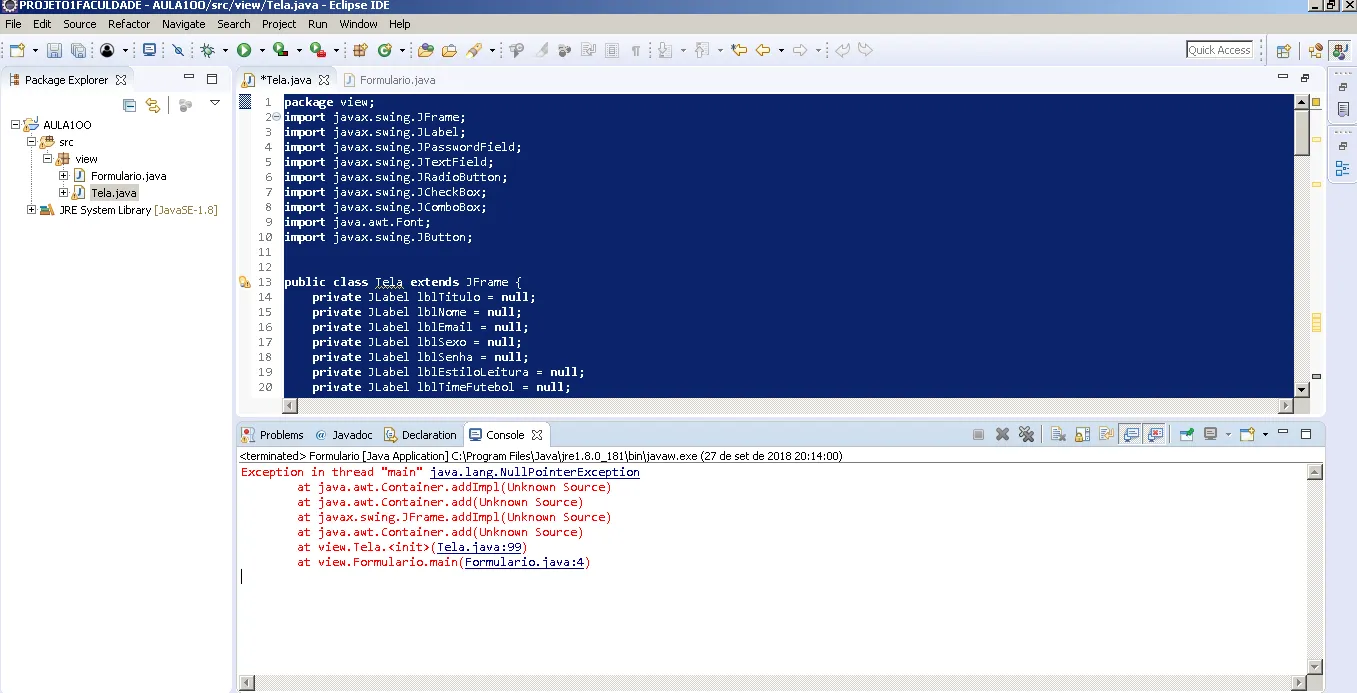Viewport: 1357px width, 693px height.
Task: Open the Run button dropdown arrow
Action: [261, 50]
